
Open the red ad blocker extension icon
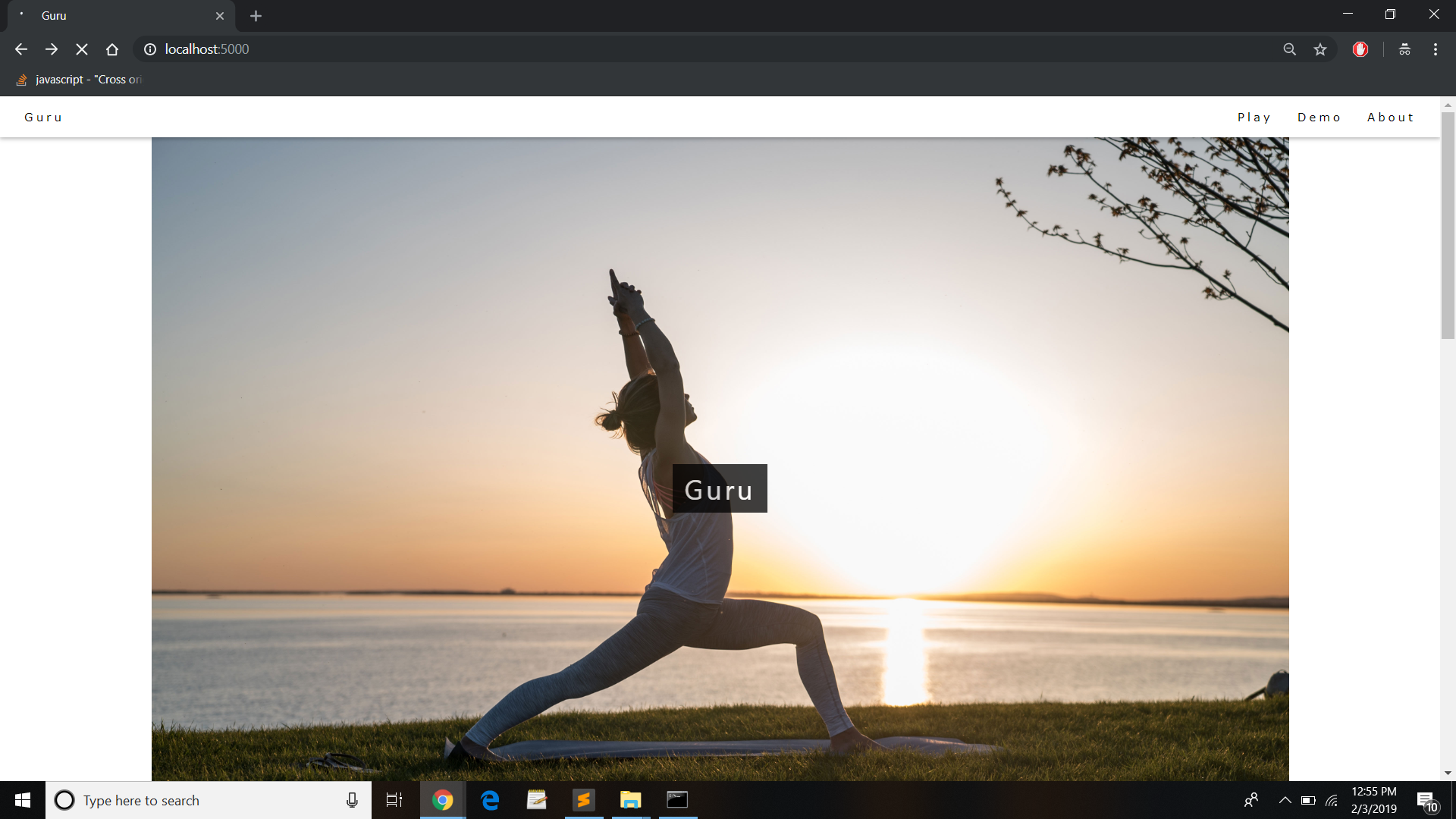[1360, 49]
